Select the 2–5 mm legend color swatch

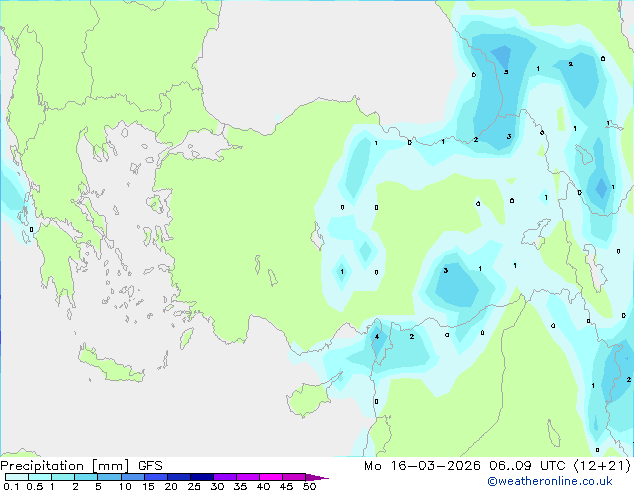[x=86, y=477]
